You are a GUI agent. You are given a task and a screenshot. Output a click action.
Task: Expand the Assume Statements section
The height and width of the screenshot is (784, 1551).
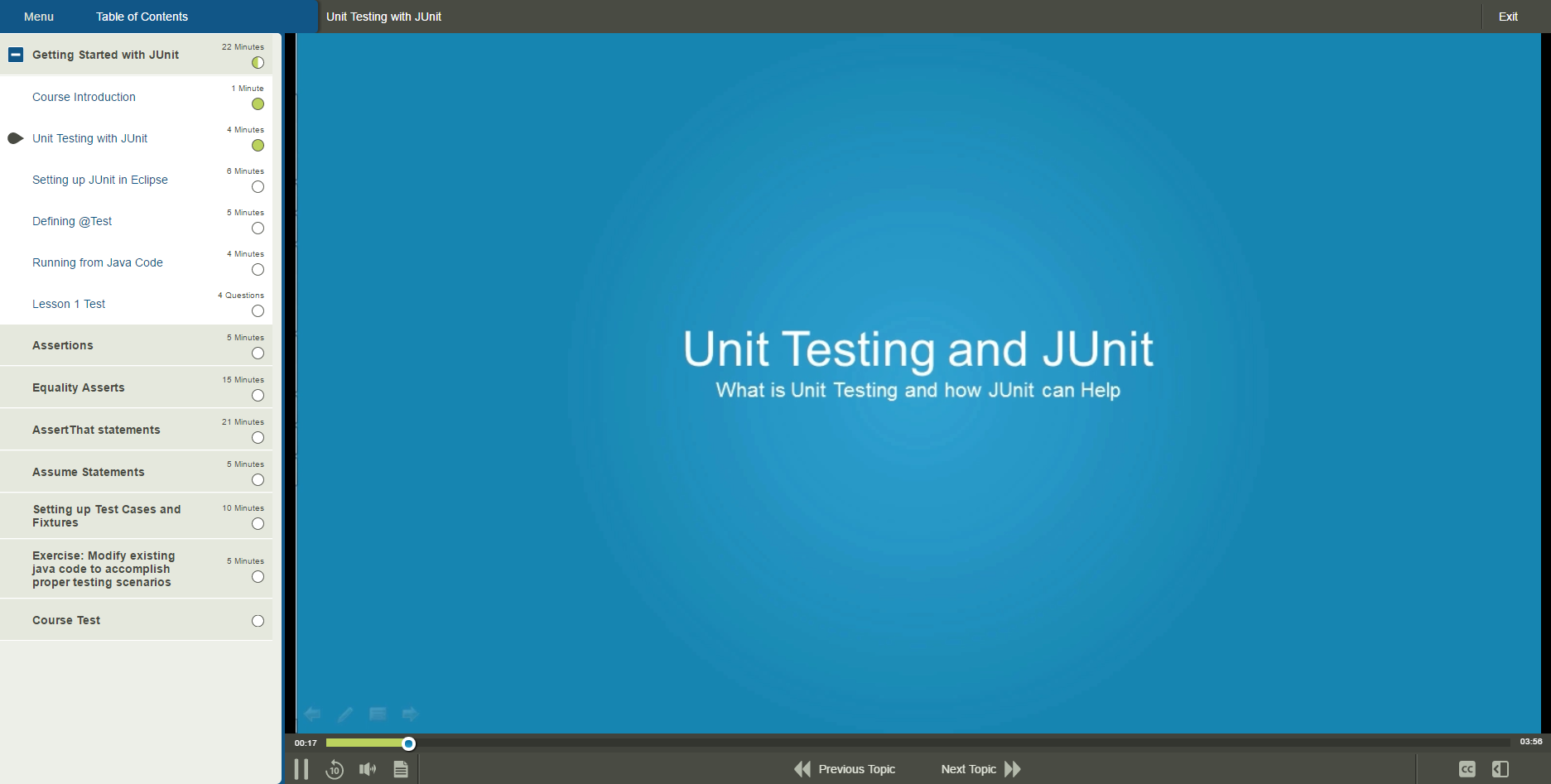pos(89,471)
